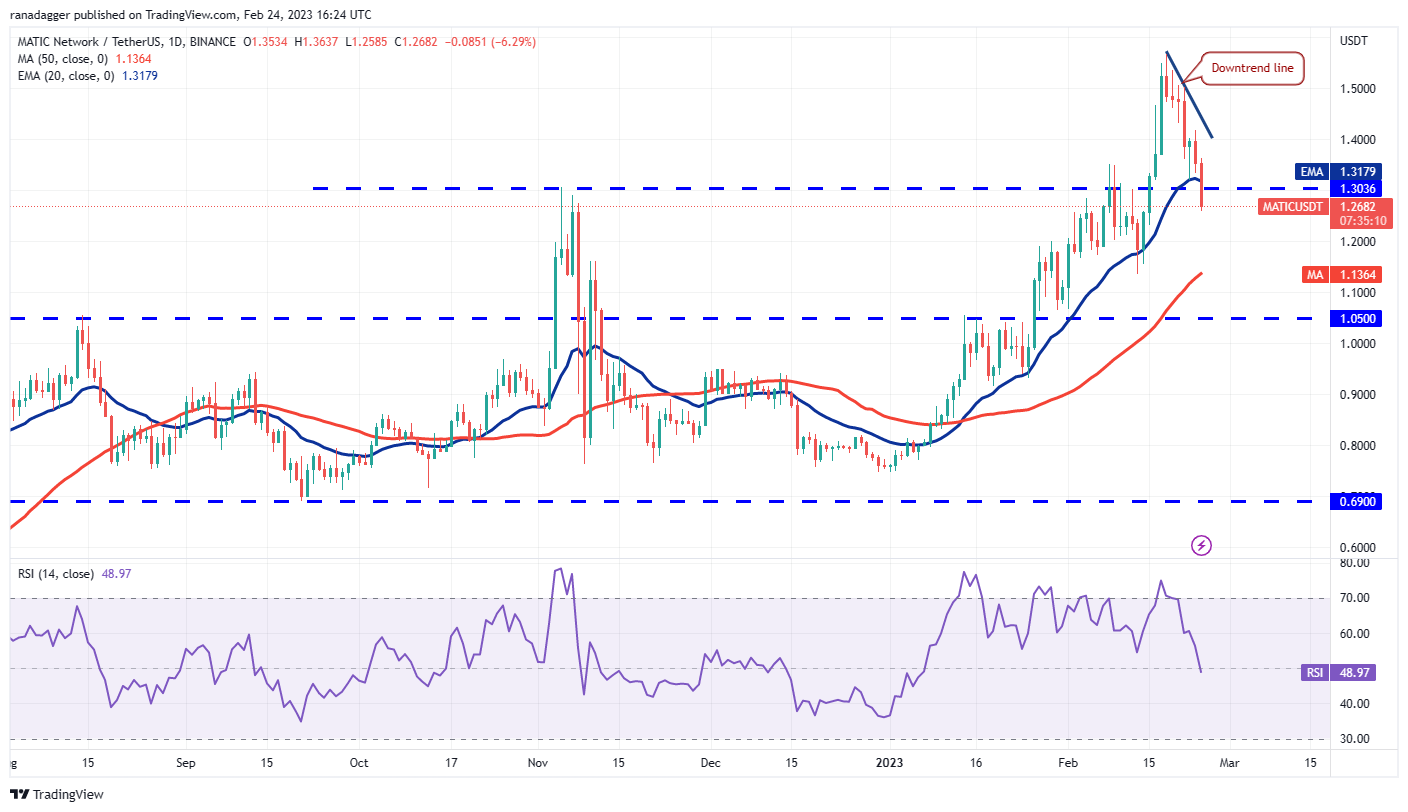The width and height of the screenshot is (1408, 812).
Task: Click the 1.3036 price level label
Action: point(1358,188)
